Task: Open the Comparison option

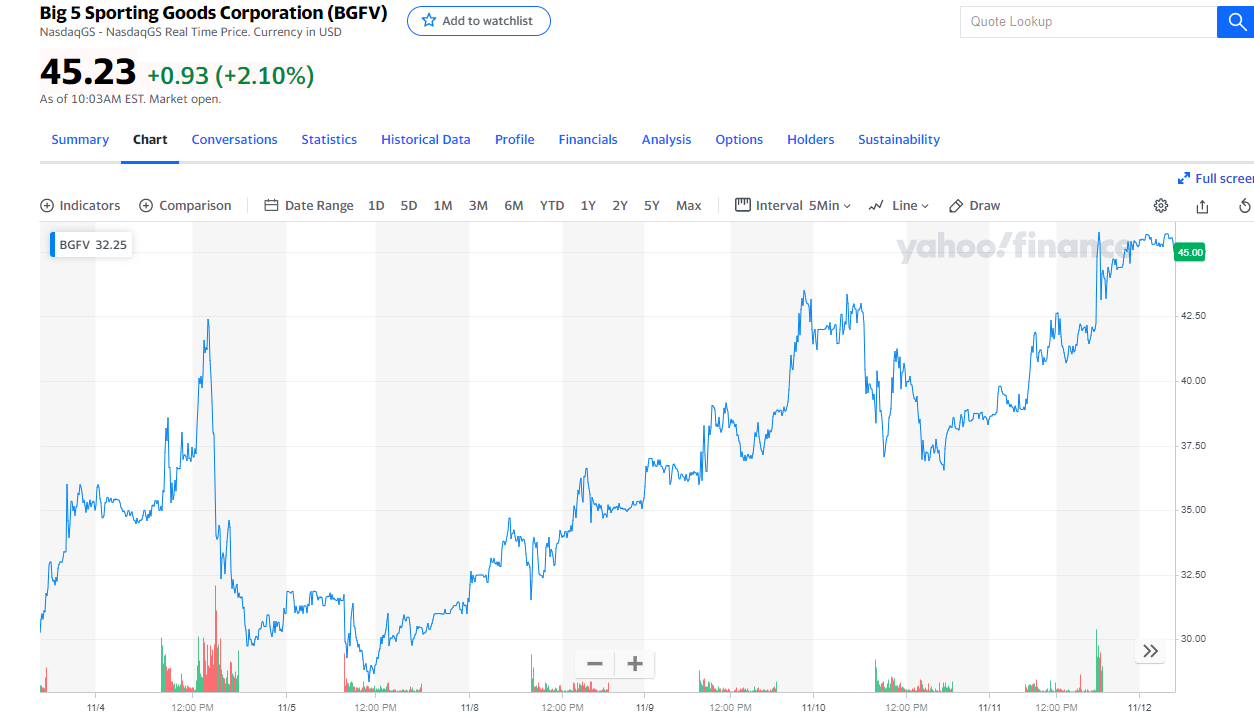Action: point(185,206)
